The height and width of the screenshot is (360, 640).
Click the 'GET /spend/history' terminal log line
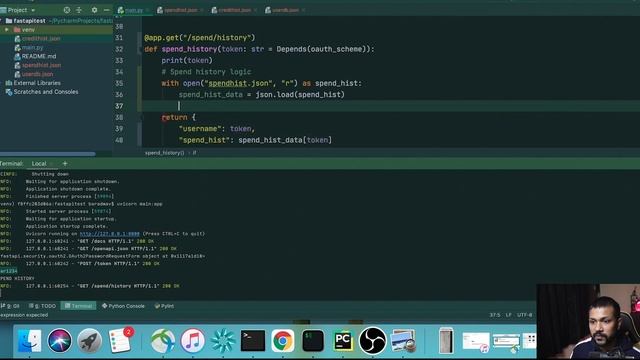click(90, 286)
